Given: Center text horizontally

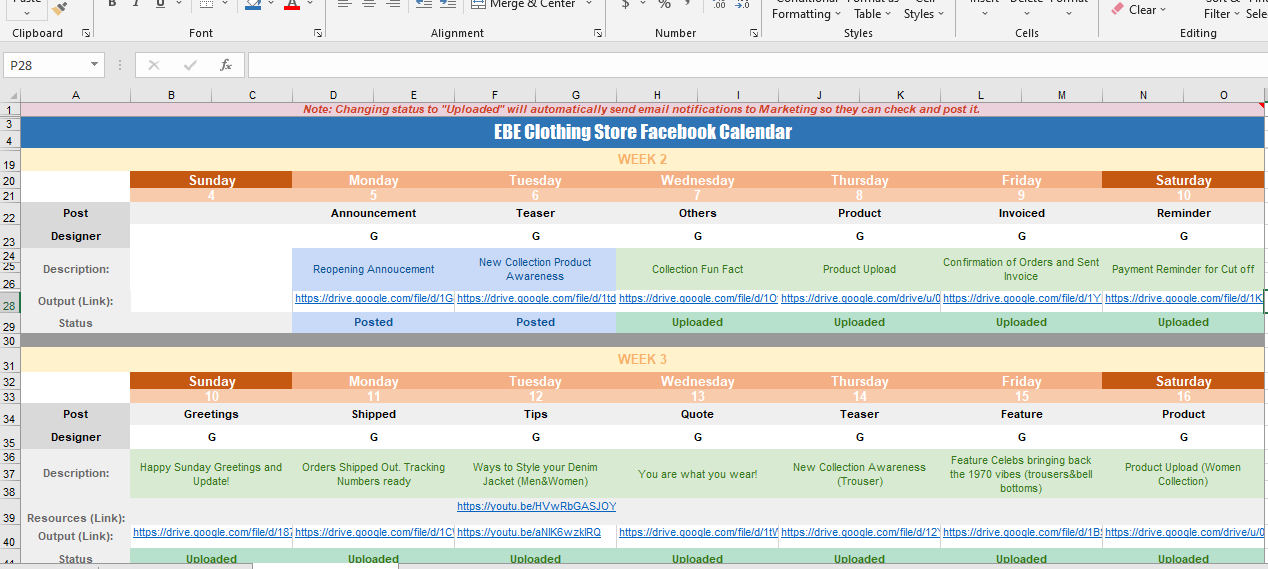Looking at the screenshot, I should click(369, 4).
